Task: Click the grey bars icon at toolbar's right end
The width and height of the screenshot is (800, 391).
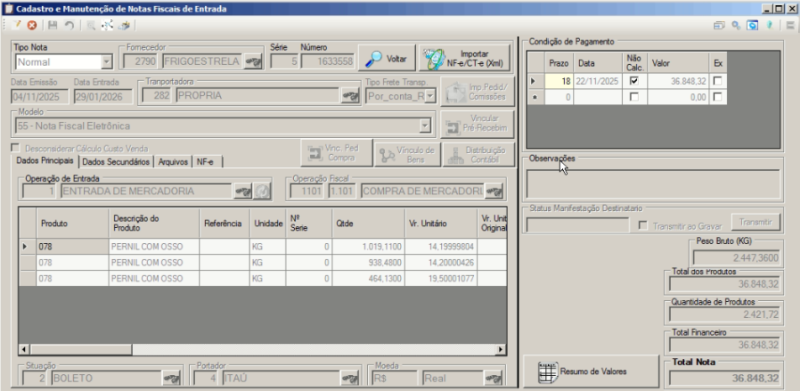Action: [790, 25]
